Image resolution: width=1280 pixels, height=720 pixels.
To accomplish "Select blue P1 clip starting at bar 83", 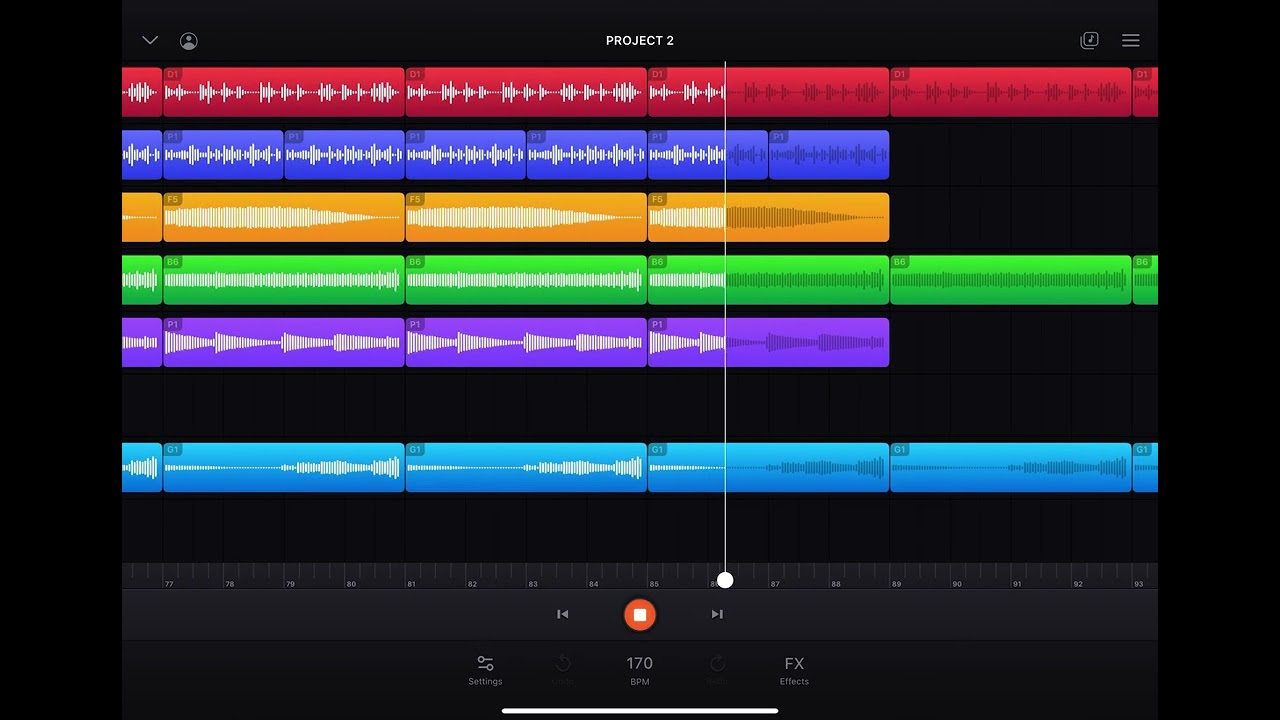I will pyautogui.click(x=586, y=155).
